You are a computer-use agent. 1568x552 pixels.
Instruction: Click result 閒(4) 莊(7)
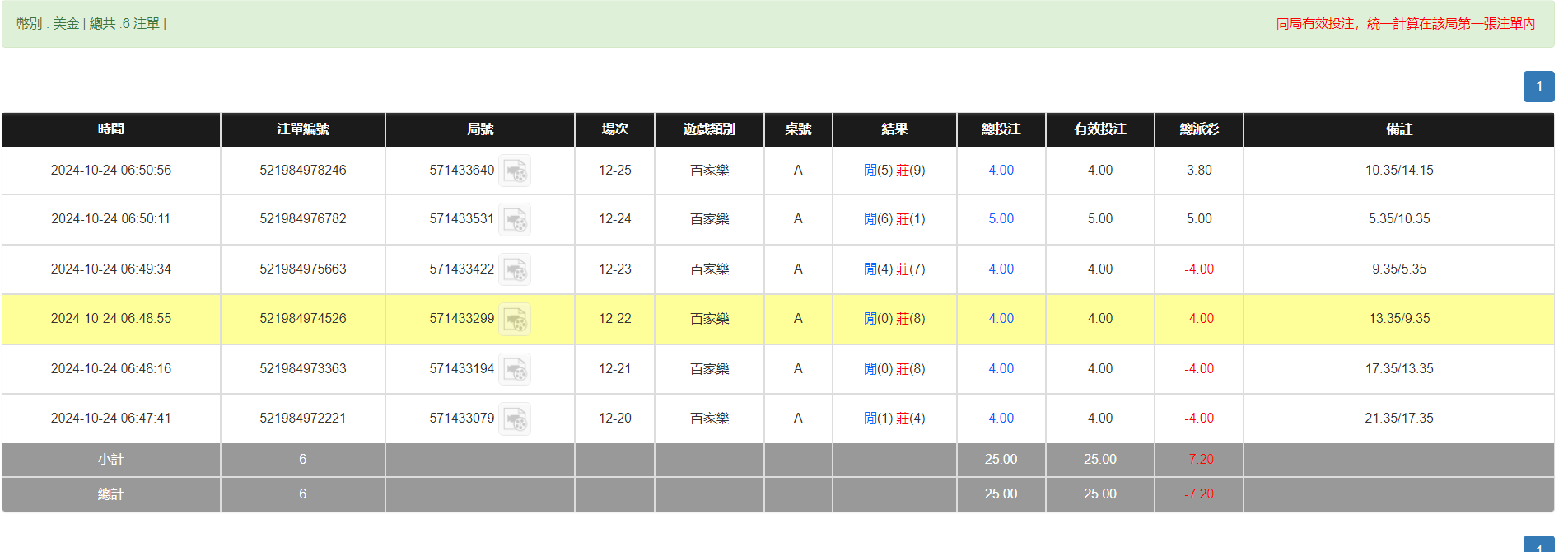(894, 269)
